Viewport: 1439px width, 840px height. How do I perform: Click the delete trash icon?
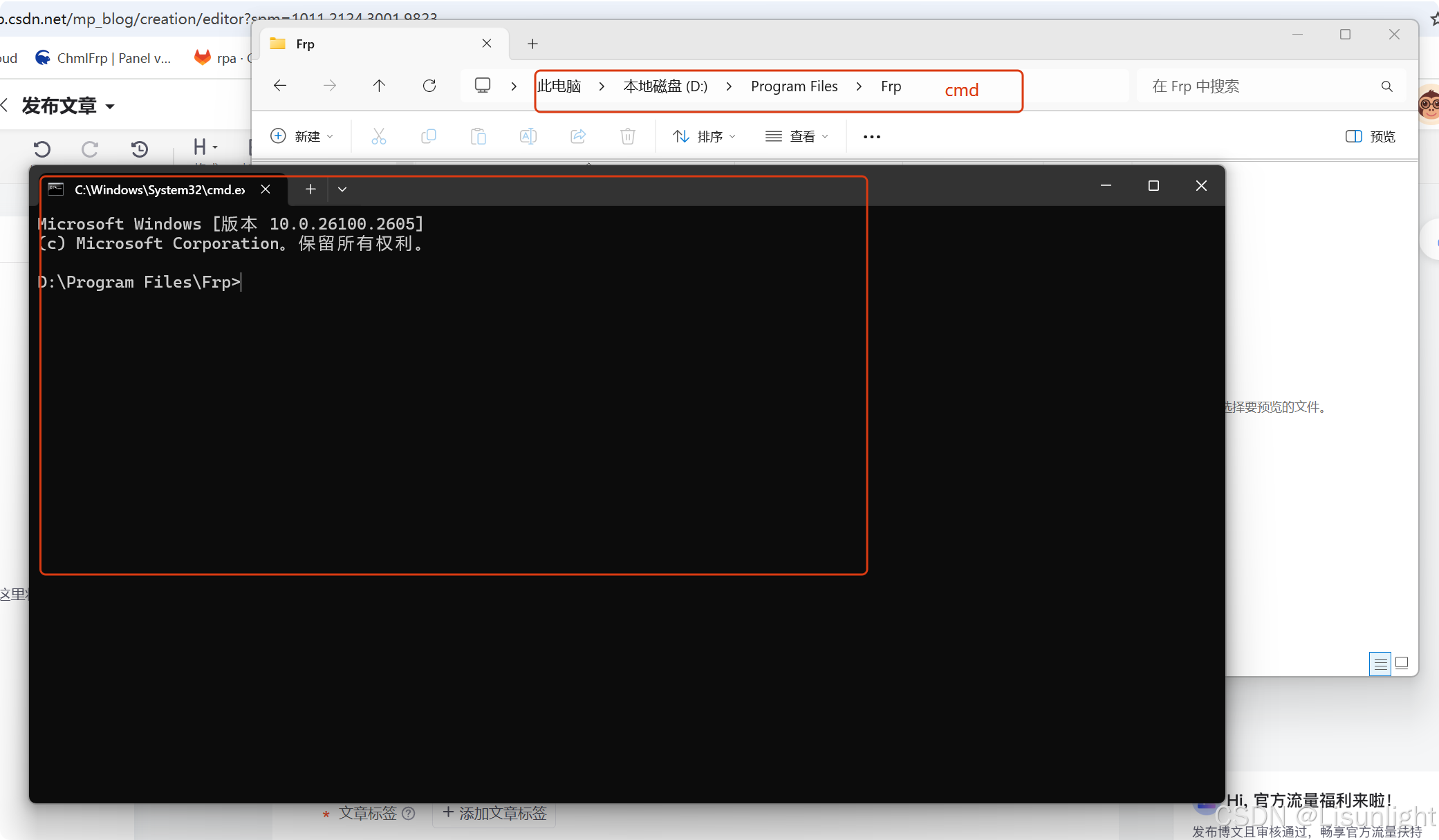(628, 136)
